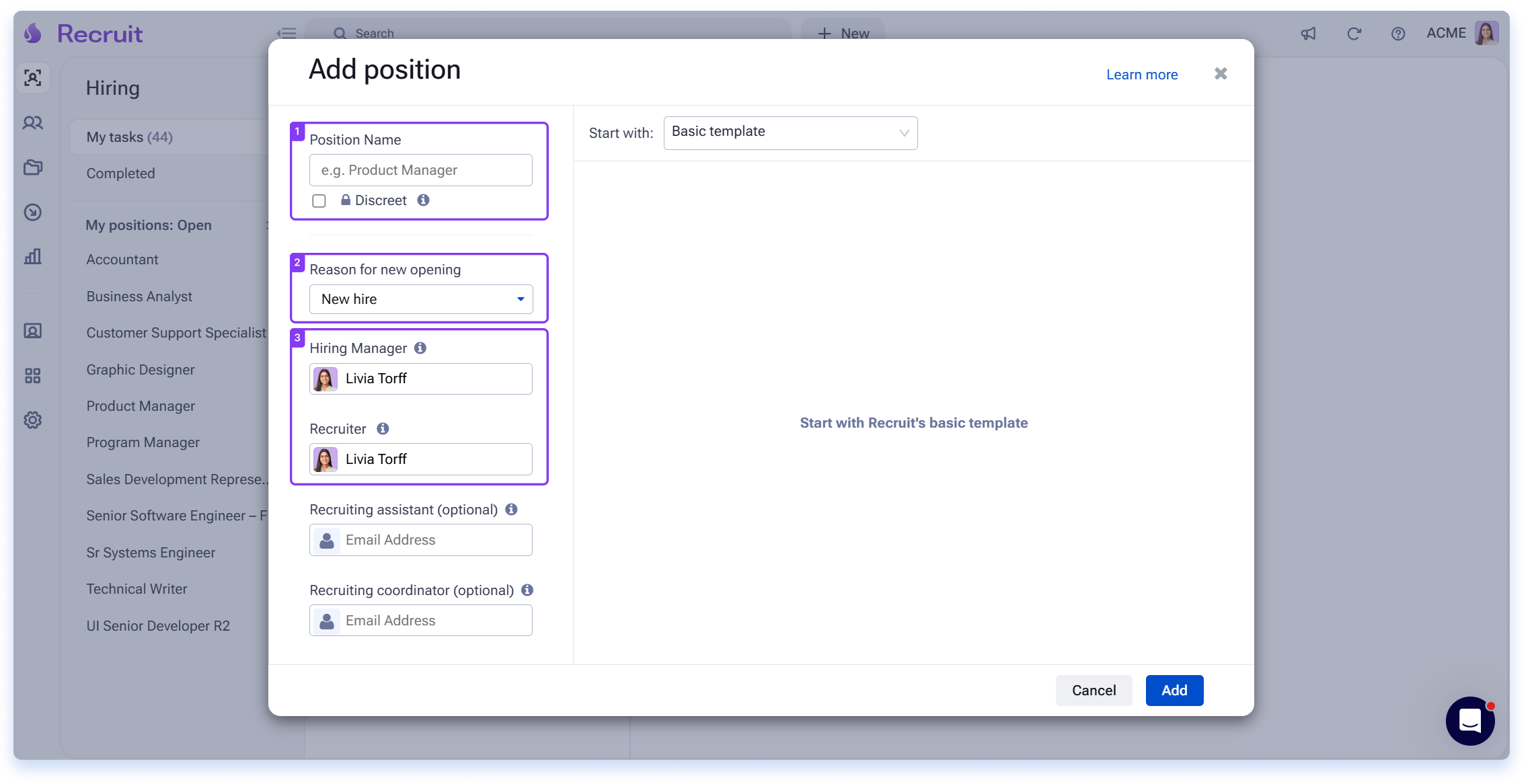Viewport: 1534px width, 784px height.
Task: Click the Add button
Action: coord(1174,691)
